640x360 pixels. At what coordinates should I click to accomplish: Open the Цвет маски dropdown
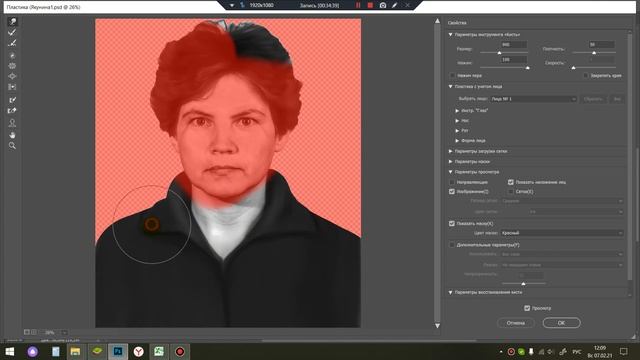(562, 233)
